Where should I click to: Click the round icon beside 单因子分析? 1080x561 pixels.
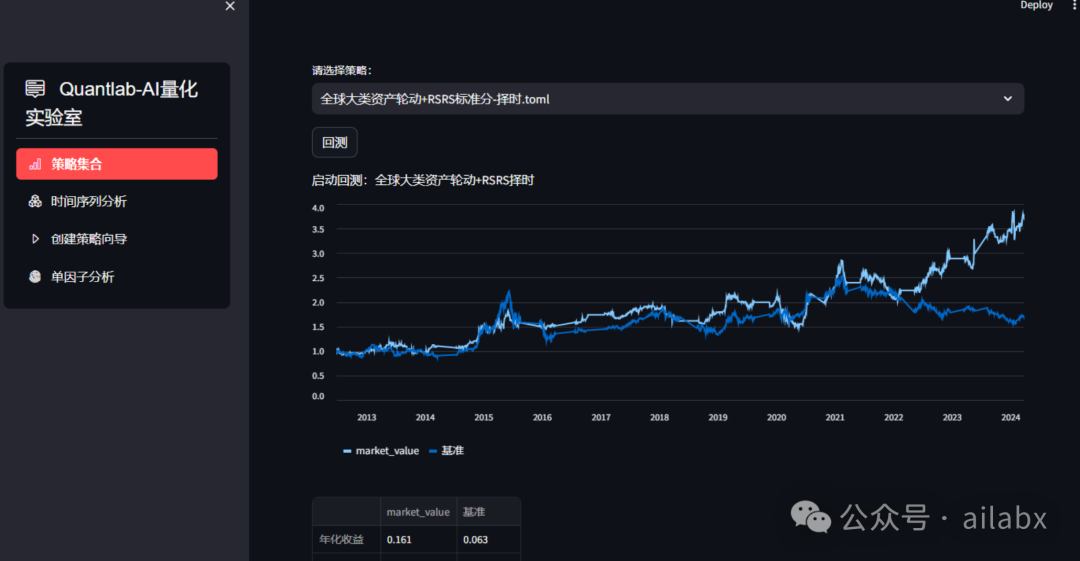point(35,276)
